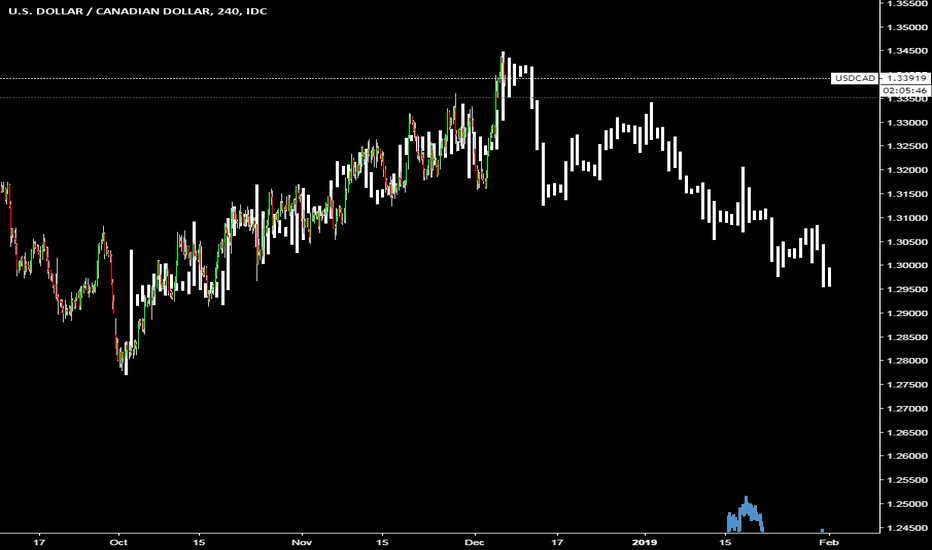Click the current price value 1.33919
932x550 pixels.
click(x=906, y=78)
